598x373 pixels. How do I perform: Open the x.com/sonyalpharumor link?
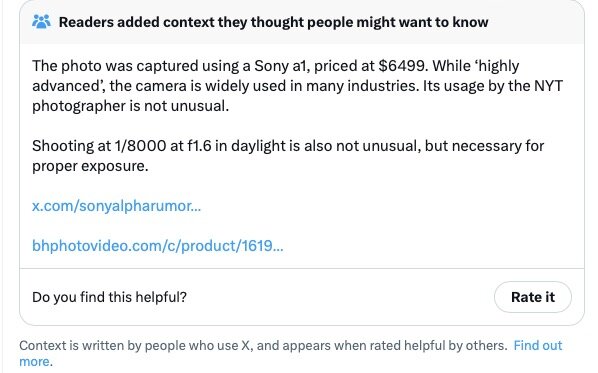coord(116,206)
